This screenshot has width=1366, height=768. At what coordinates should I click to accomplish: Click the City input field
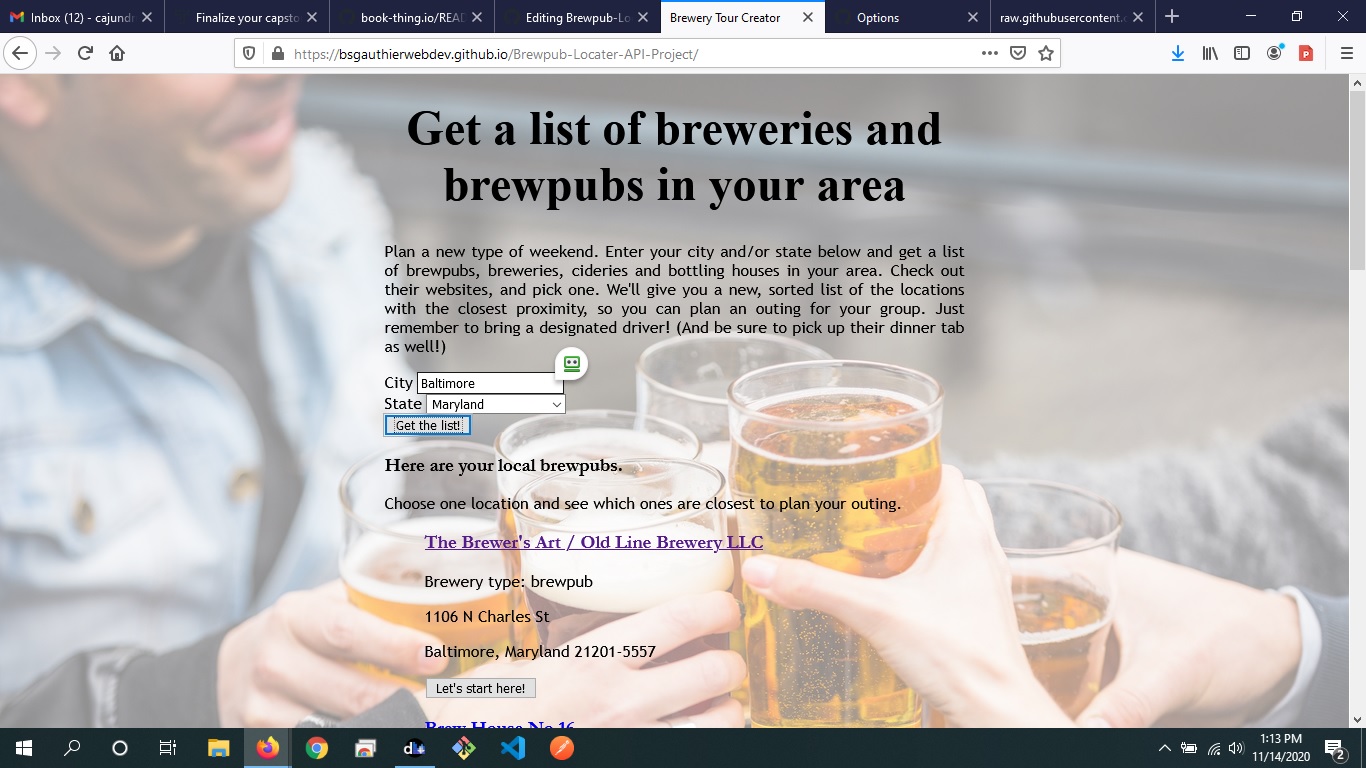490,383
